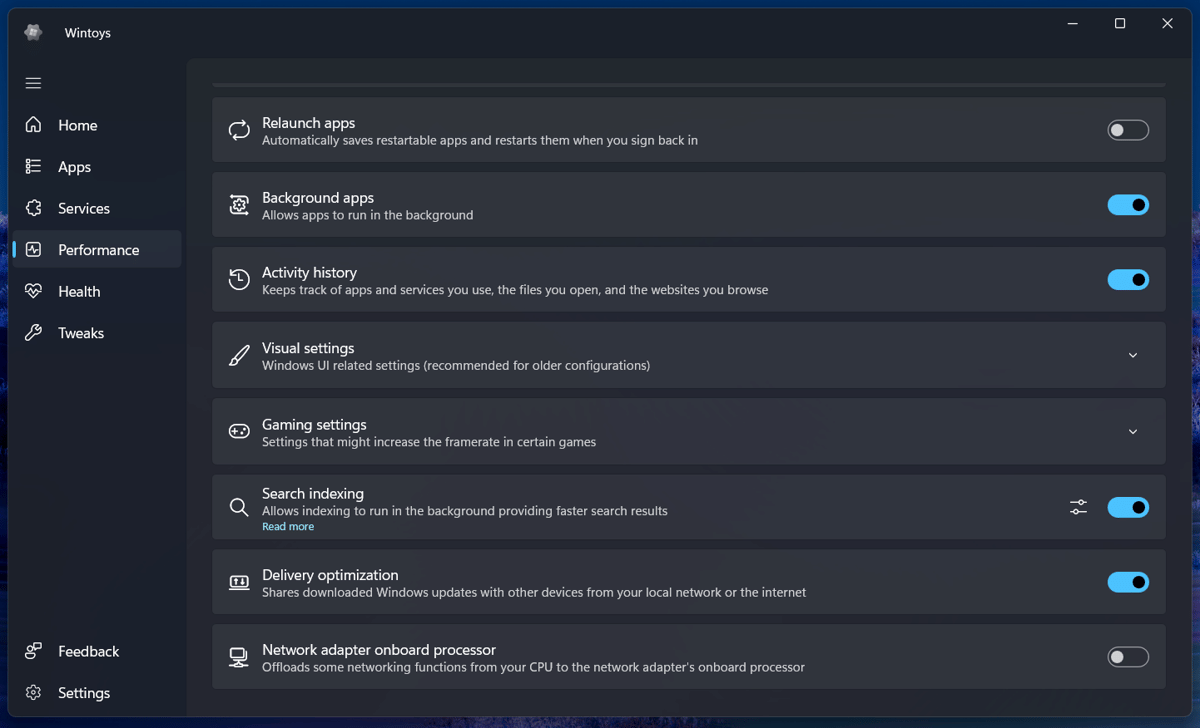
Task: Turn off Activity history
Action: point(1128,279)
